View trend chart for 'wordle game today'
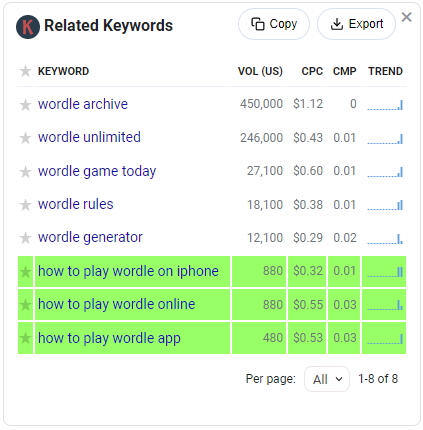 click(385, 172)
